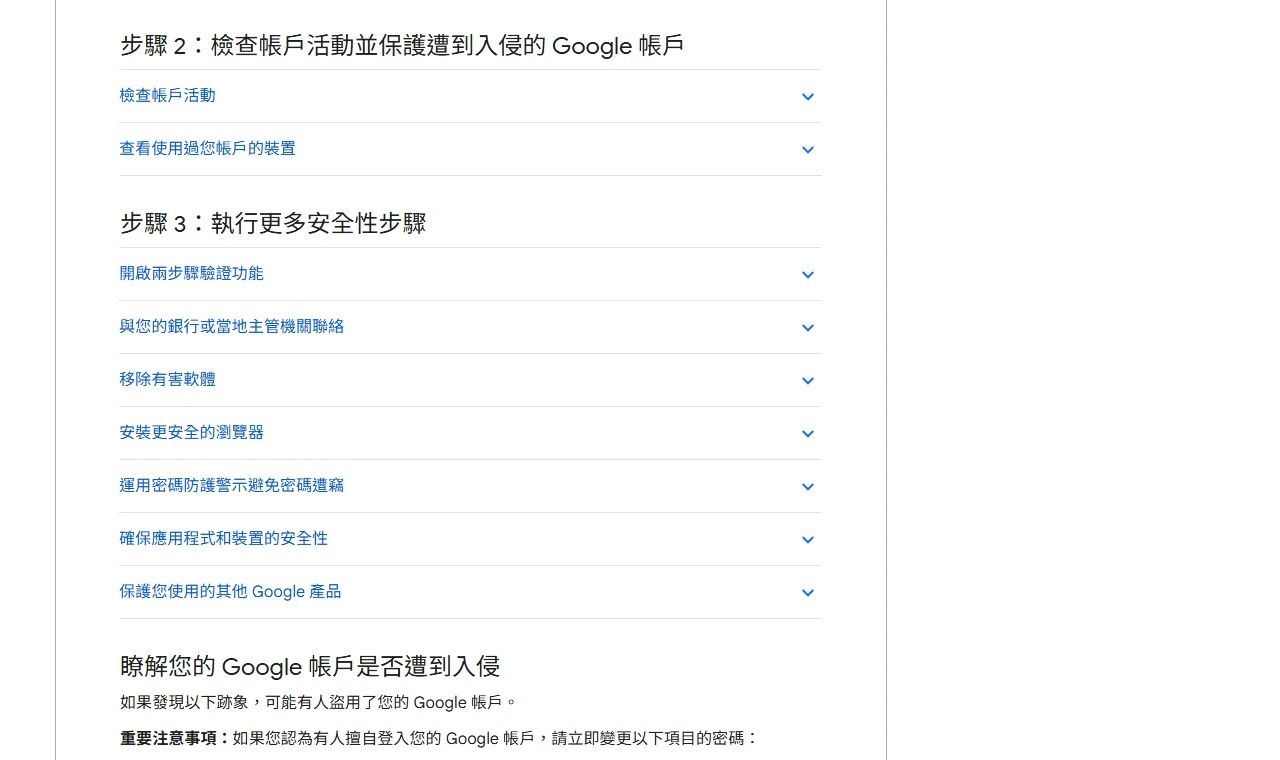Select the 安裝更安全的瀏覽器 link
The height and width of the screenshot is (760, 1280).
(x=191, y=432)
